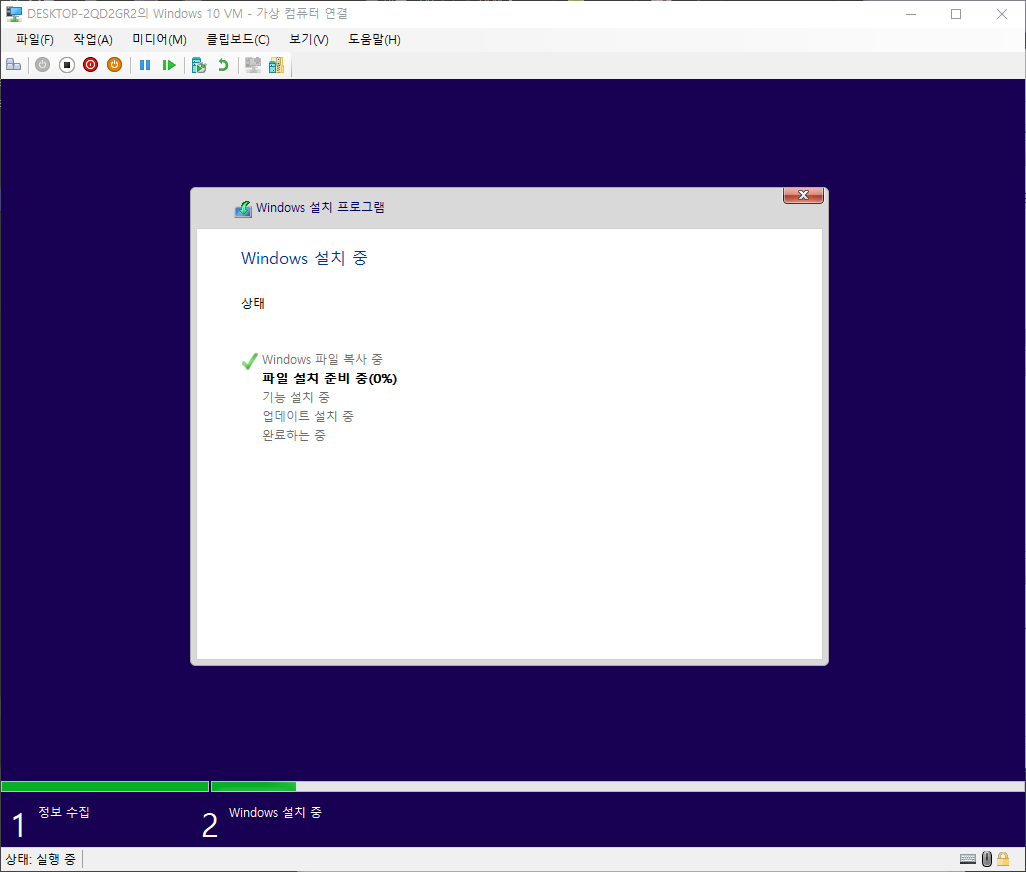Reset the VM with the green play icon

click(x=169, y=65)
